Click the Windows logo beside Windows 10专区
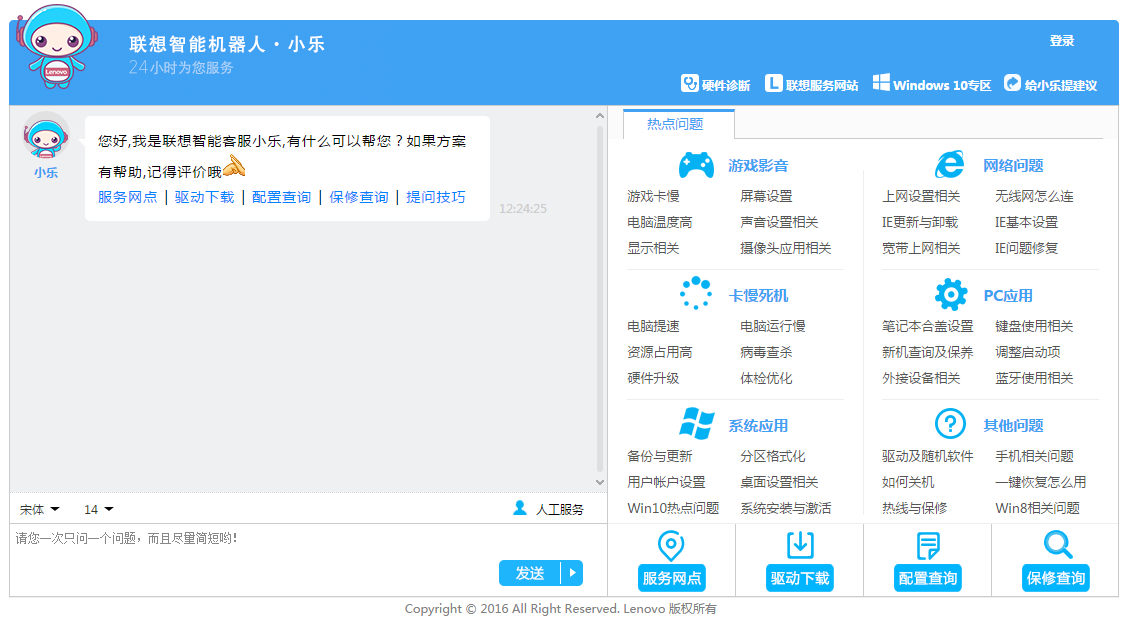The width and height of the screenshot is (1121, 622). (881, 83)
